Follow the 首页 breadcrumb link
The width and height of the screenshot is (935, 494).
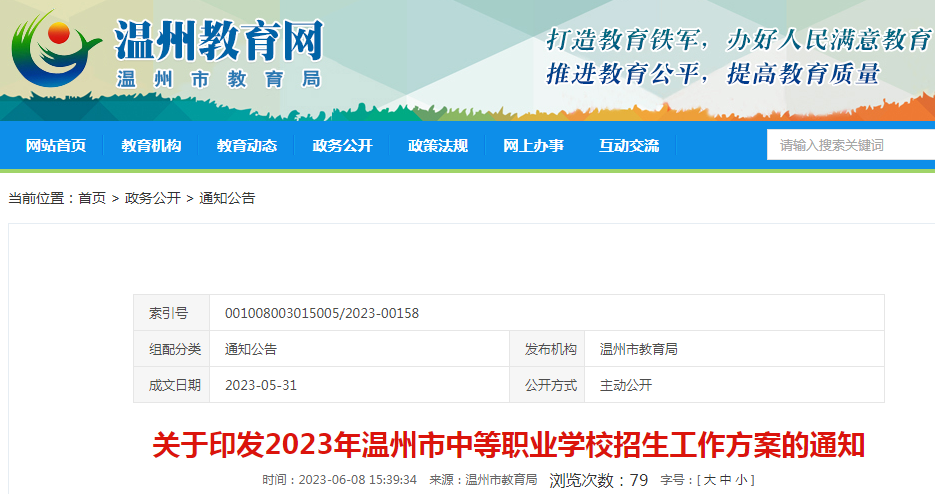point(92,198)
